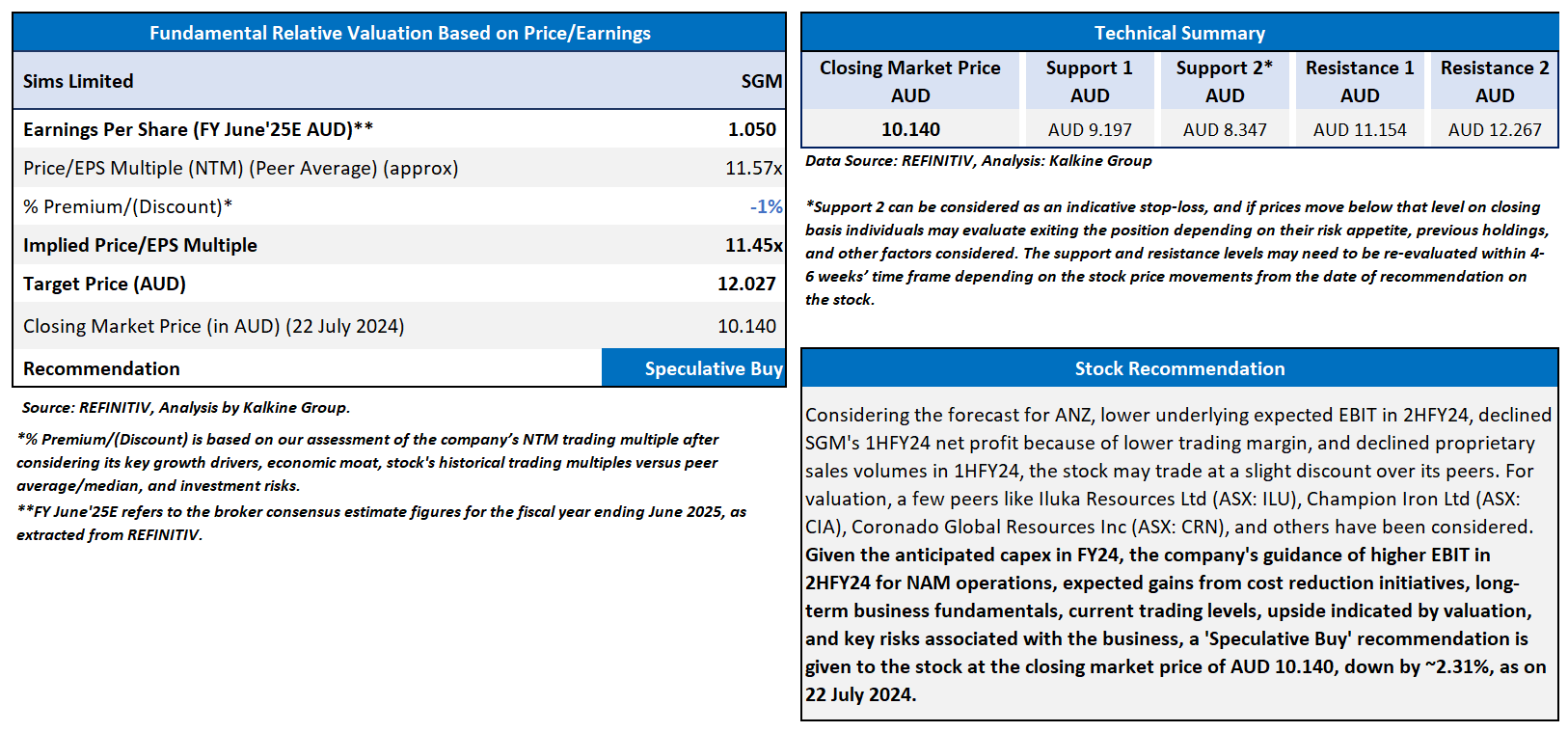The image size is (1568, 732).
Task: Select the Implied Price/EPS Multiple value 11.45x
Action: click(x=753, y=245)
